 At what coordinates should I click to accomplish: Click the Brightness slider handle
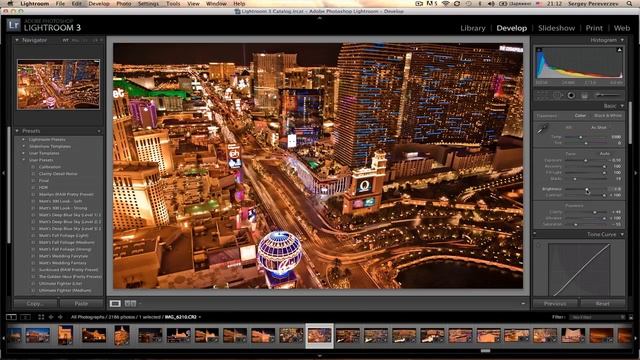(x=587, y=189)
